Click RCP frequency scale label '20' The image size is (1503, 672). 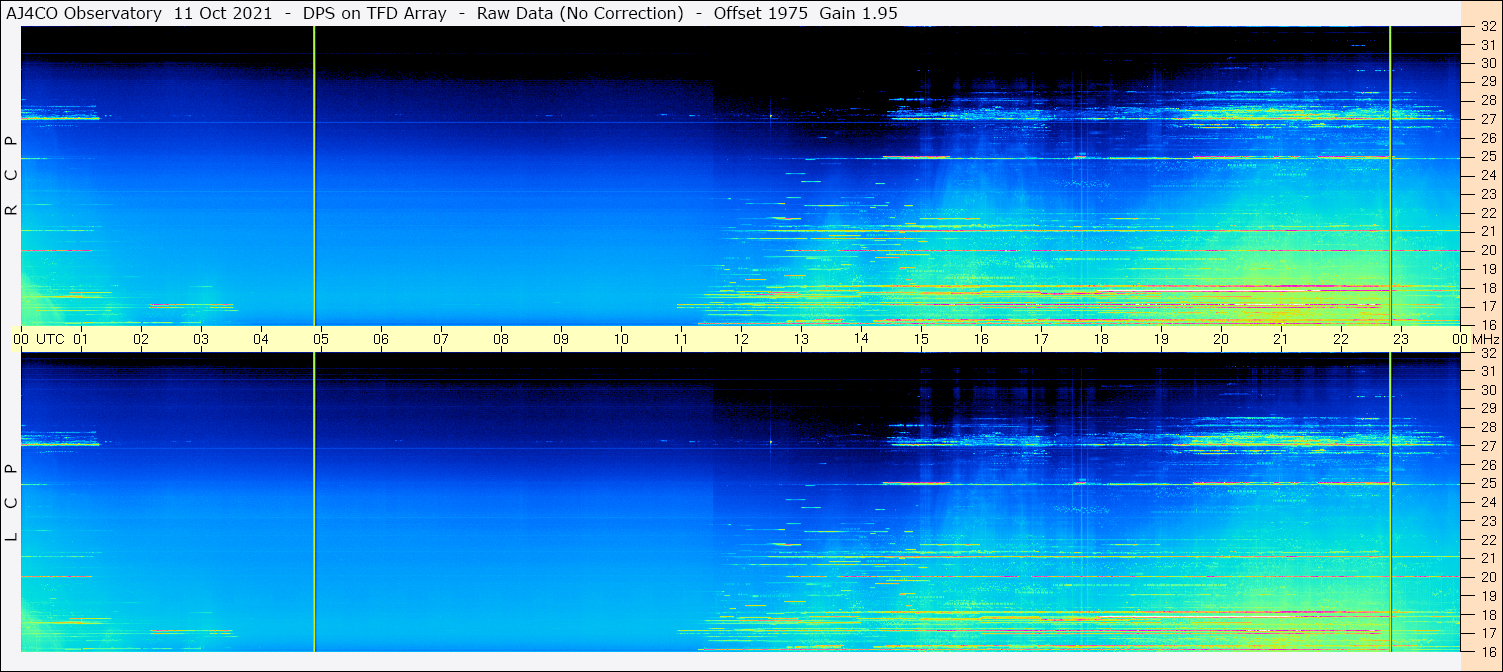point(1488,250)
